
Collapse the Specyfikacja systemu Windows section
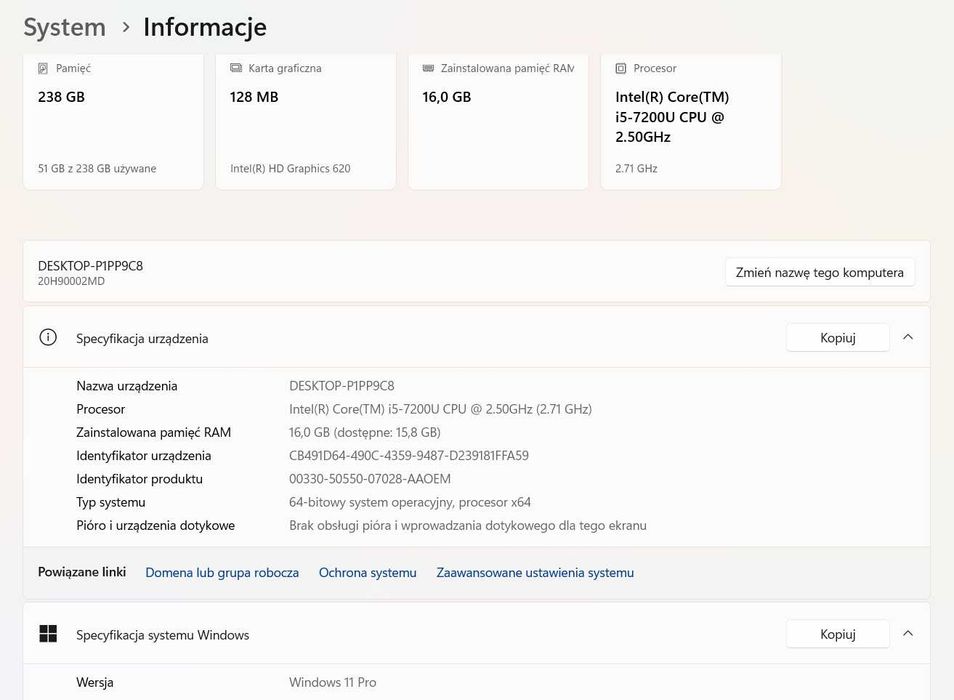click(x=908, y=634)
